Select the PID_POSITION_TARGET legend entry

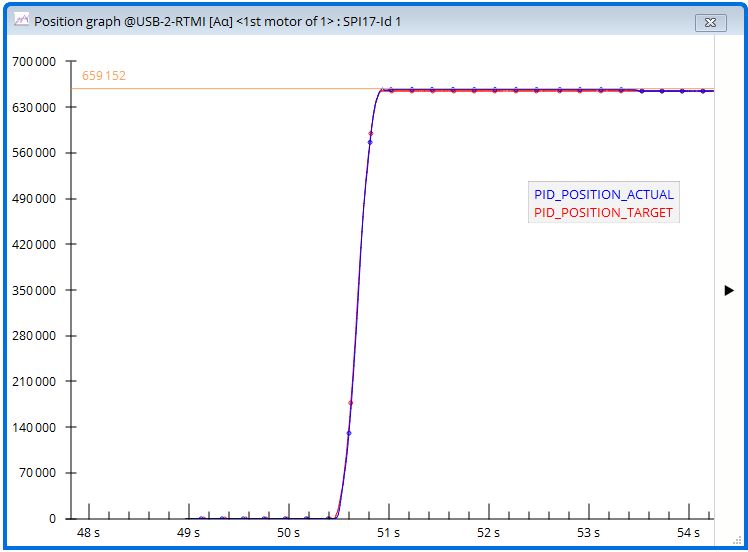pyautogui.click(x=603, y=212)
